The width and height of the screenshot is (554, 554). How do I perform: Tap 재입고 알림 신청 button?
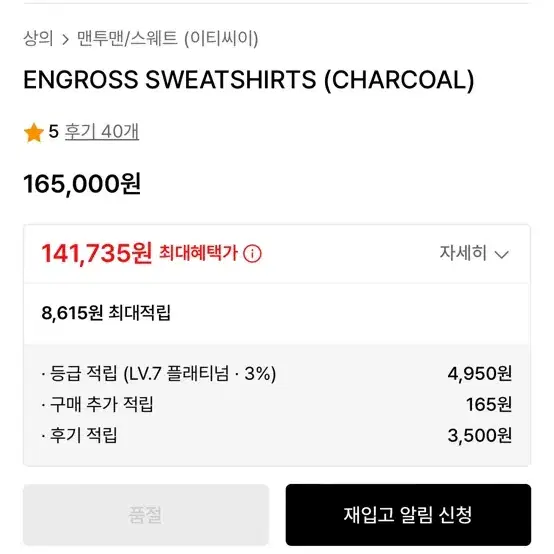pyautogui.click(x=408, y=515)
